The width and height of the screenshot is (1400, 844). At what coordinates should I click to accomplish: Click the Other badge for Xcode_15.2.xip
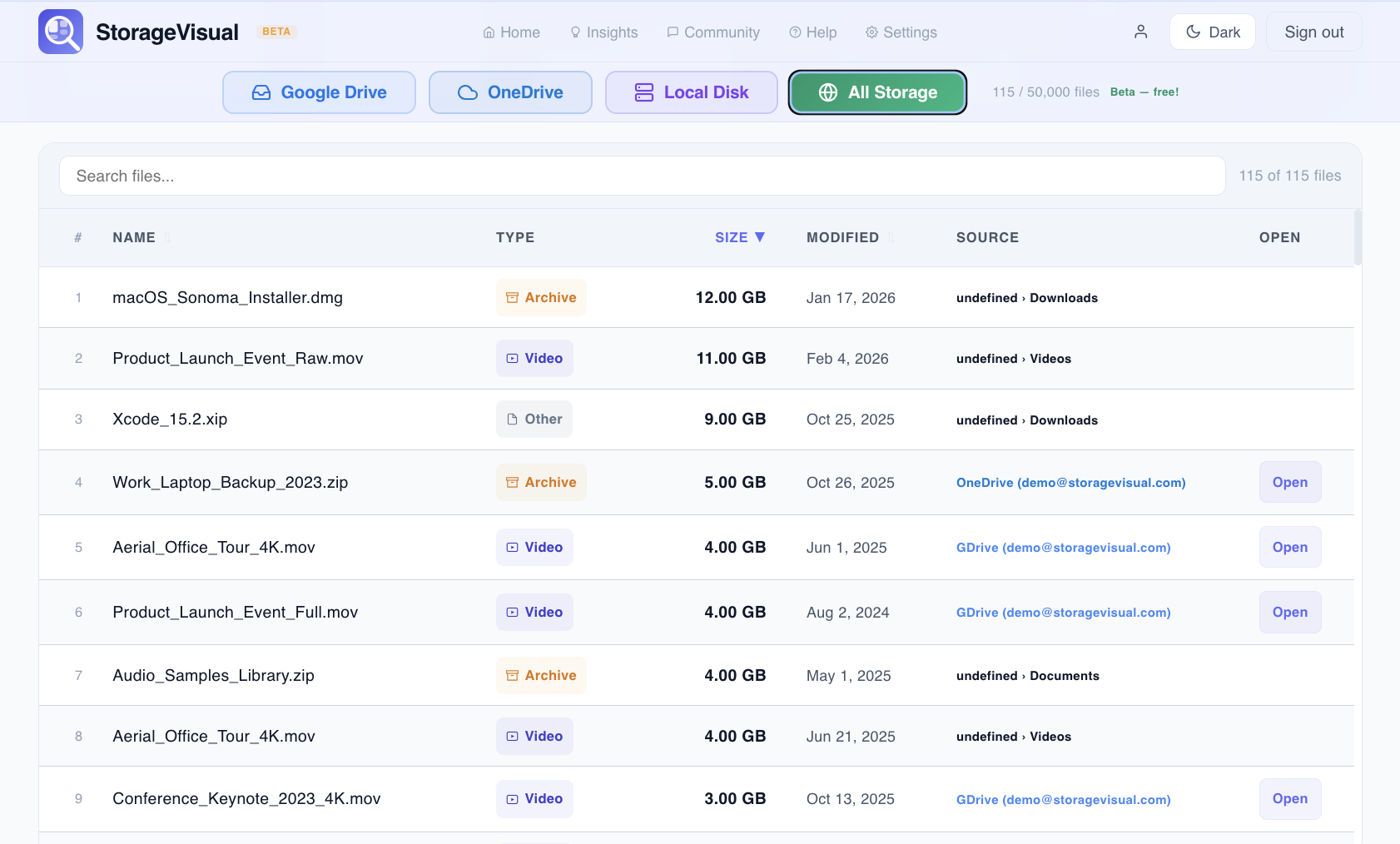tap(534, 419)
